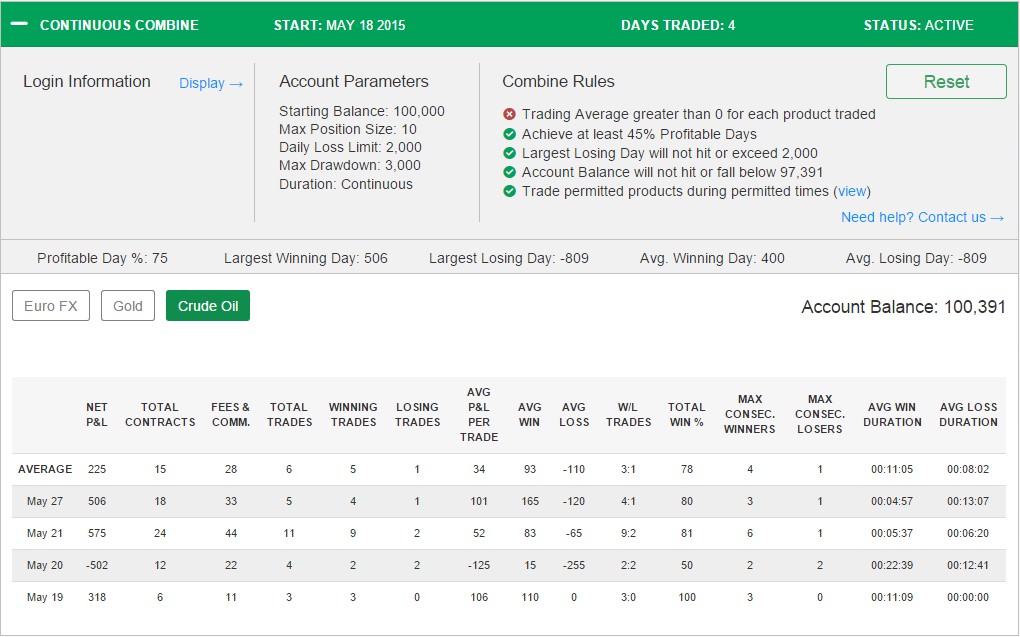Click Profitable Day %: 75 statistic

[x=102, y=258]
